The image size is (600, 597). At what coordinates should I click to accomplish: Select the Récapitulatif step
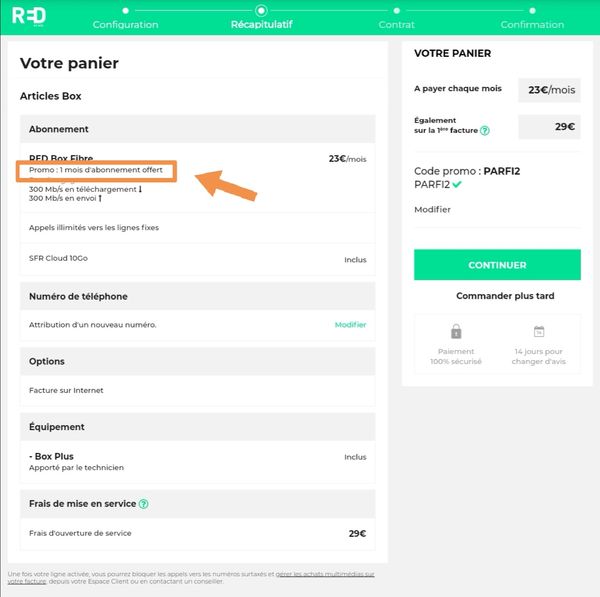[x=262, y=24]
